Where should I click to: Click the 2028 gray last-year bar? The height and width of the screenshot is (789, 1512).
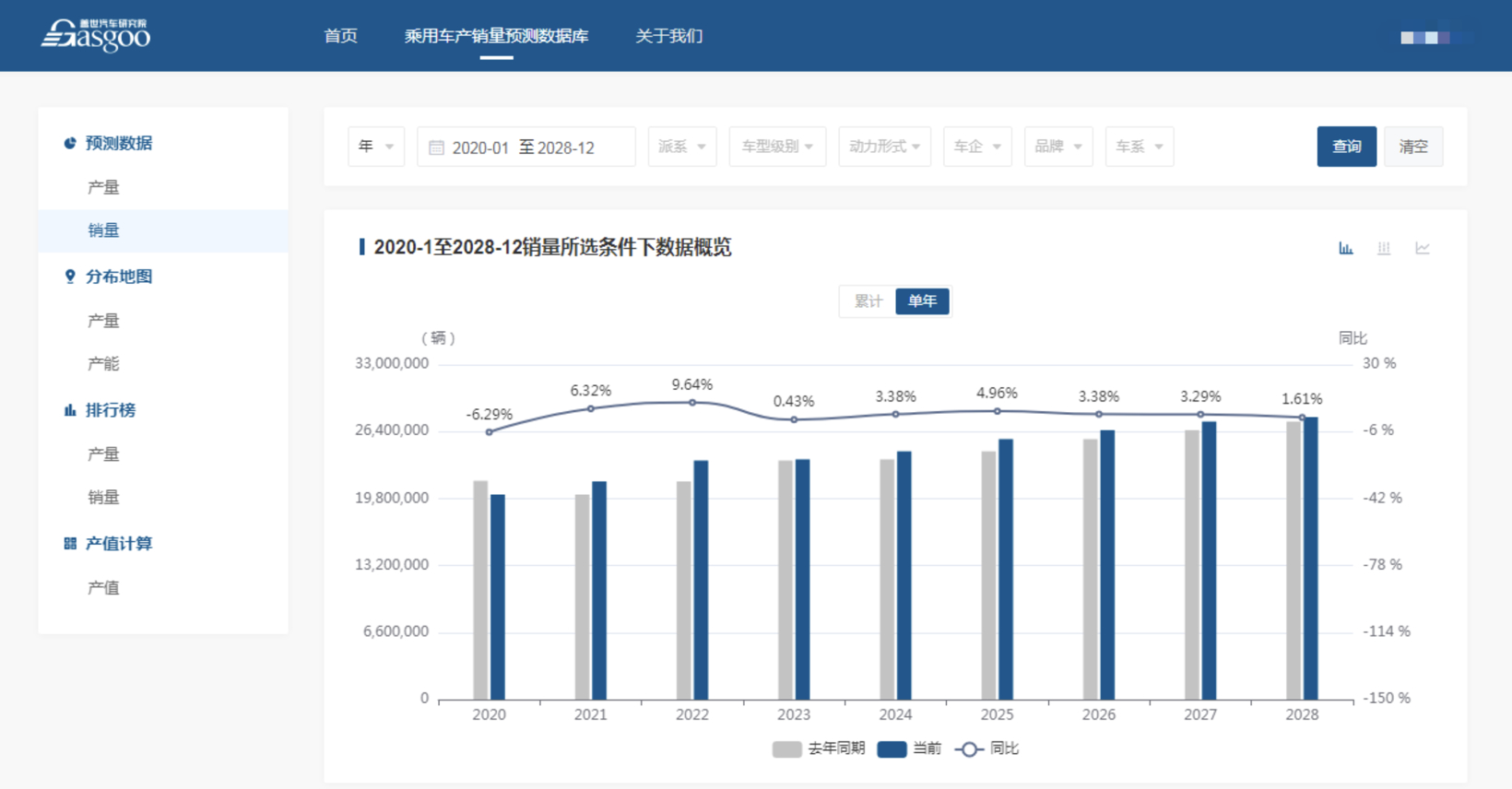(1293, 560)
